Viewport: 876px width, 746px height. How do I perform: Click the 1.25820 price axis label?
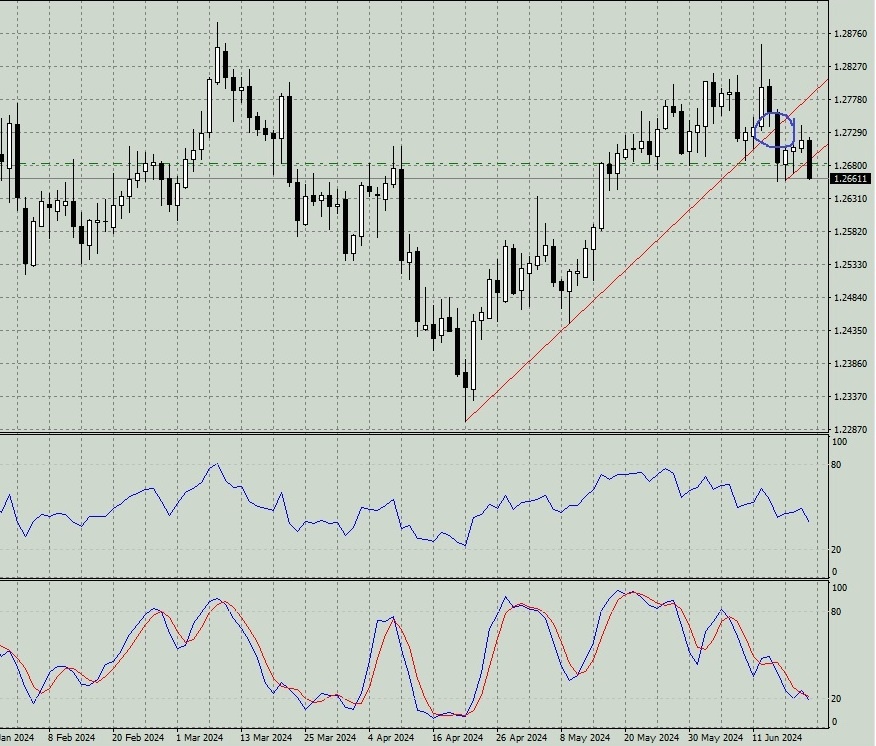pyautogui.click(x=851, y=232)
